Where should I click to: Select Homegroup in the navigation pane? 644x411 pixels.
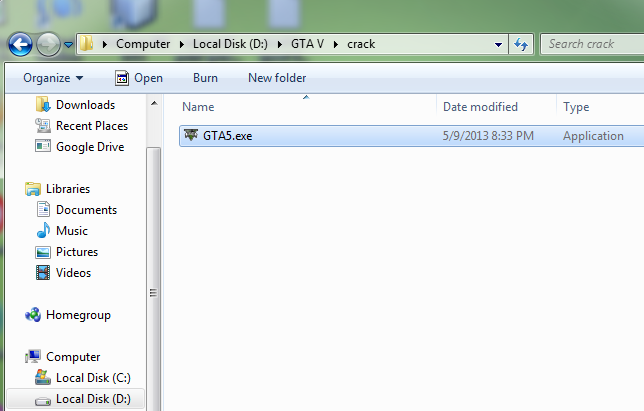(x=78, y=315)
